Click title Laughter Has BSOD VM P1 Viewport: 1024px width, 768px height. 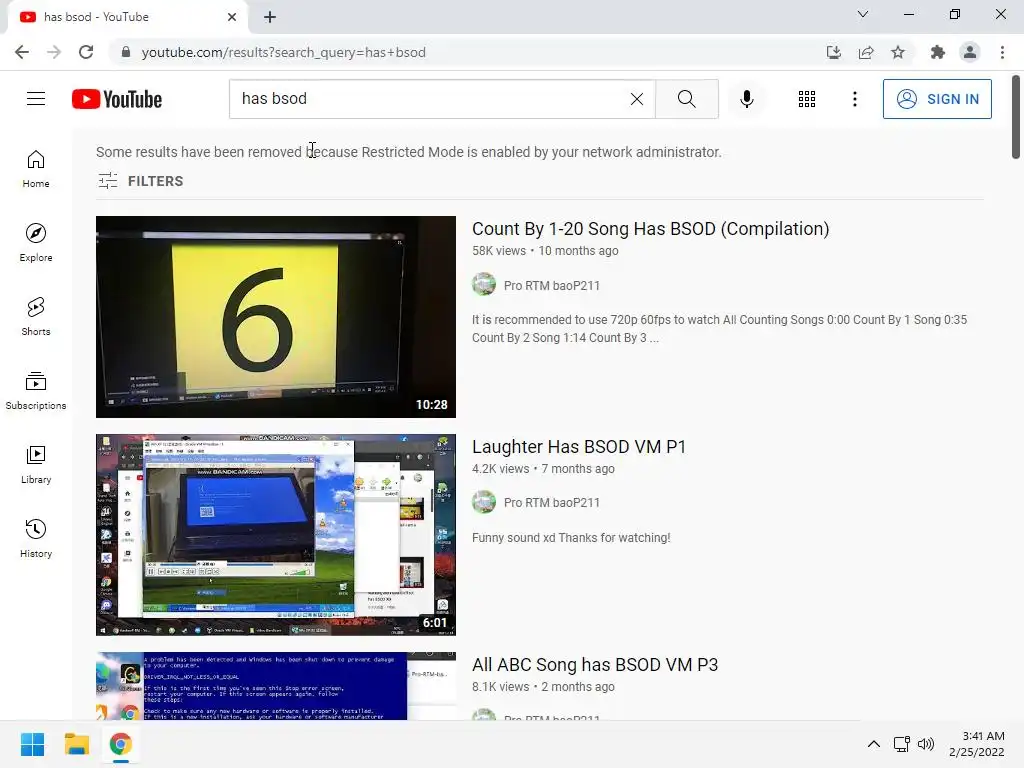pyautogui.click(x=579, y=447)
